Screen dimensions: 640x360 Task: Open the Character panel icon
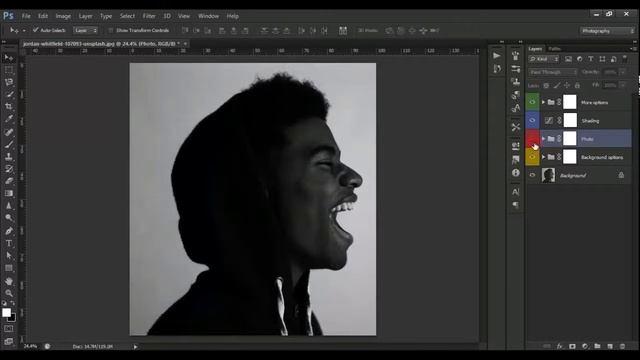516,191
